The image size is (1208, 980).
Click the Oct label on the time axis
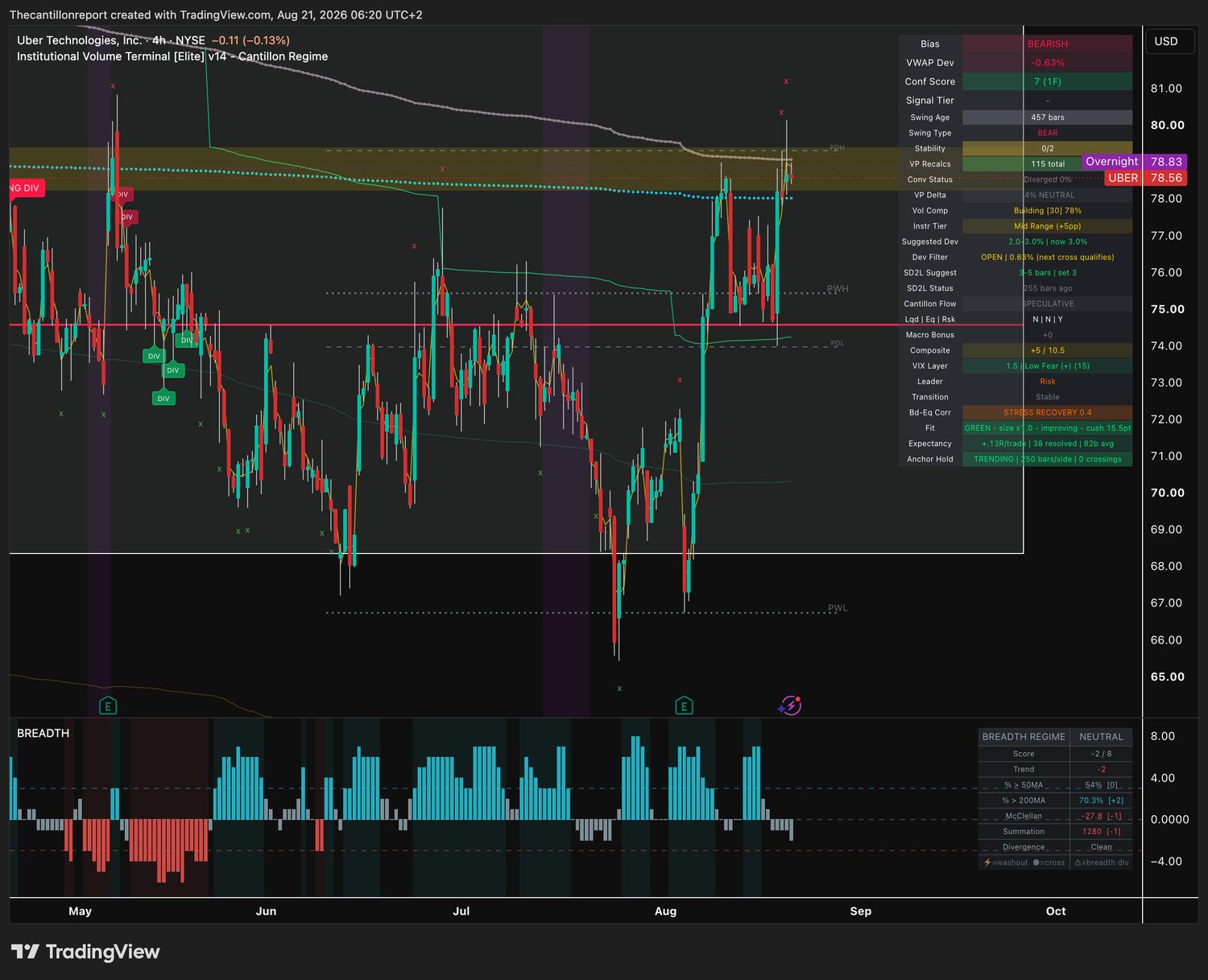pos(1056,911)
